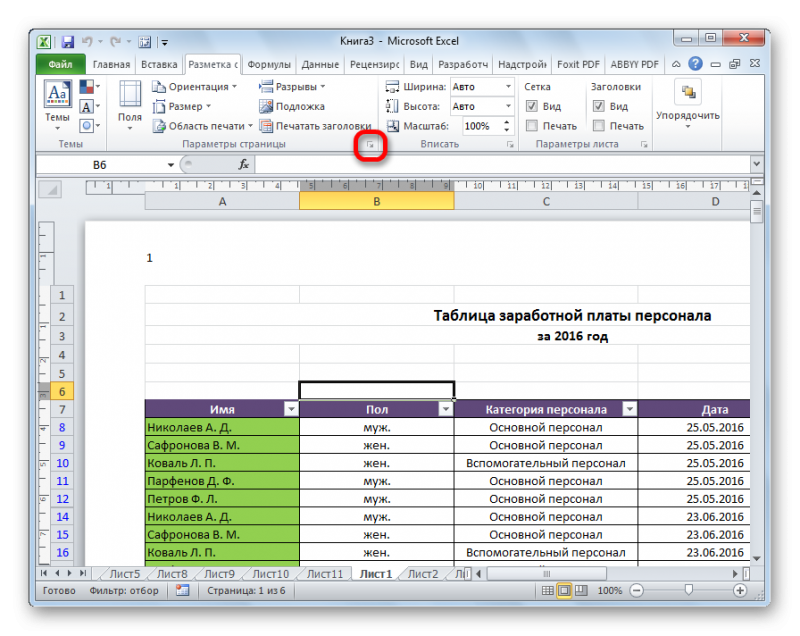Click macro record icon in status bar
The image size is (800, 636).
click(x=182, y=591)
